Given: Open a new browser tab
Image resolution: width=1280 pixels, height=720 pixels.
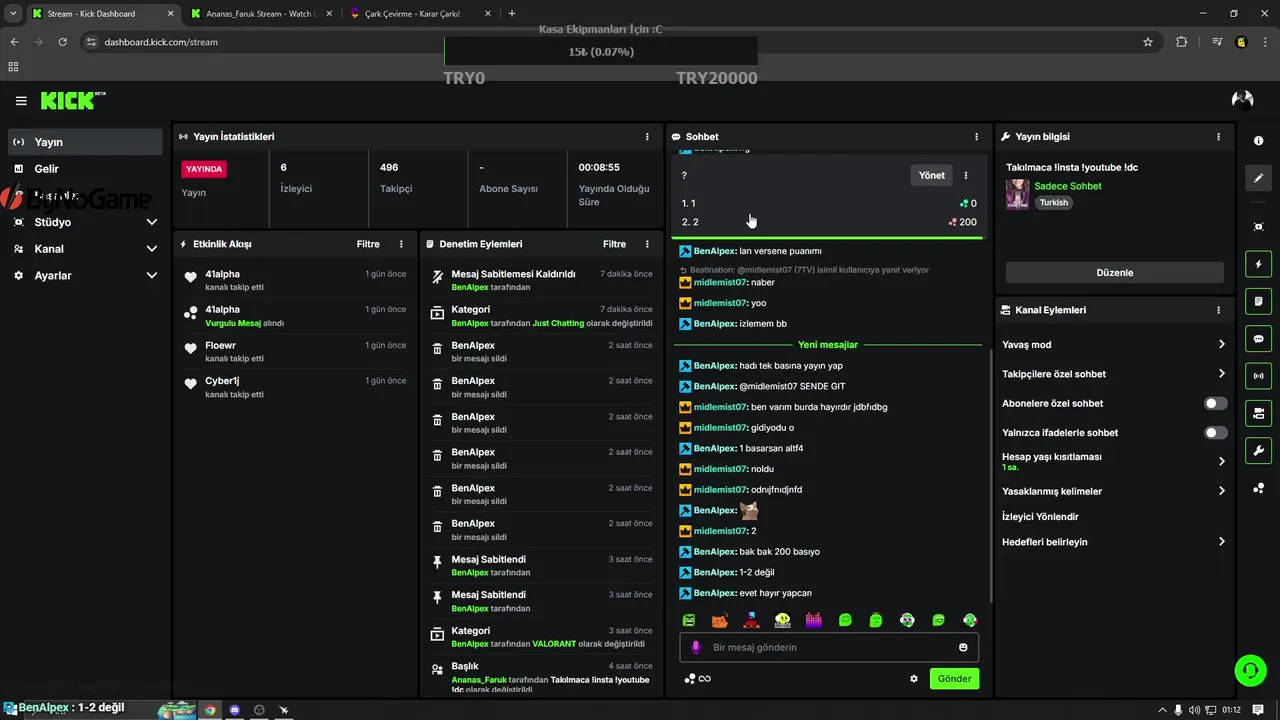Looking at the screenshot, I should pos(512,14).
